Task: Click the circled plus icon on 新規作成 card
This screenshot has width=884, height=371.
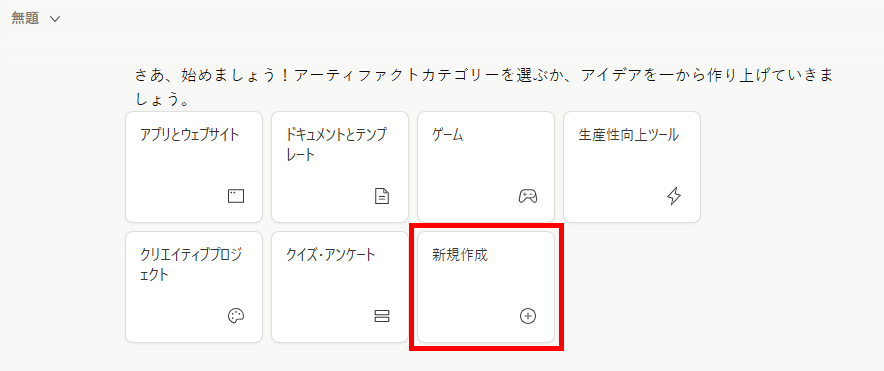Action: click(x=528, y=316)
